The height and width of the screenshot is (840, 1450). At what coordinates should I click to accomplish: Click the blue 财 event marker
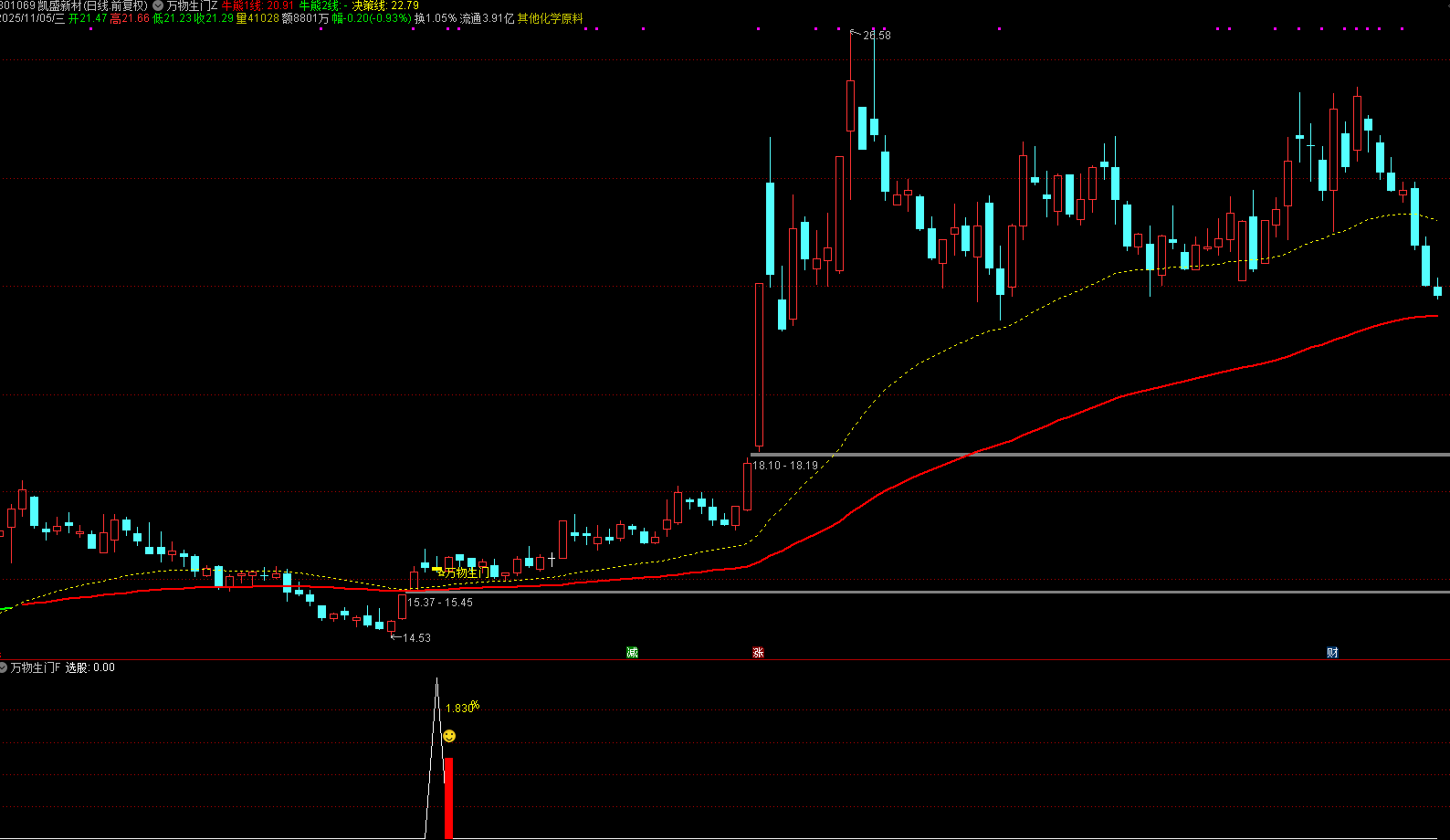point(1332,652)
